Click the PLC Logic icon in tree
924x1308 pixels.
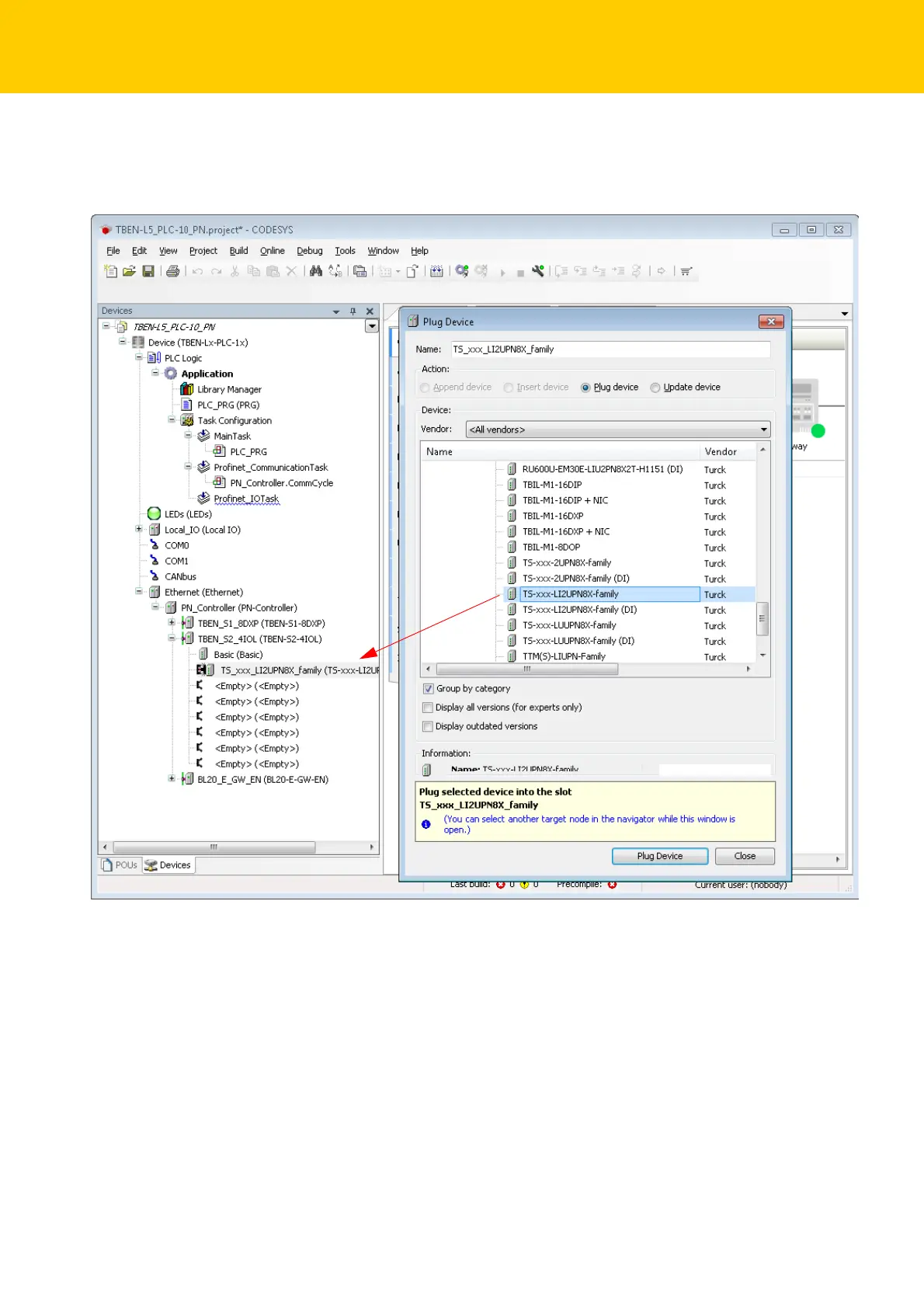(x=155, y=358)
